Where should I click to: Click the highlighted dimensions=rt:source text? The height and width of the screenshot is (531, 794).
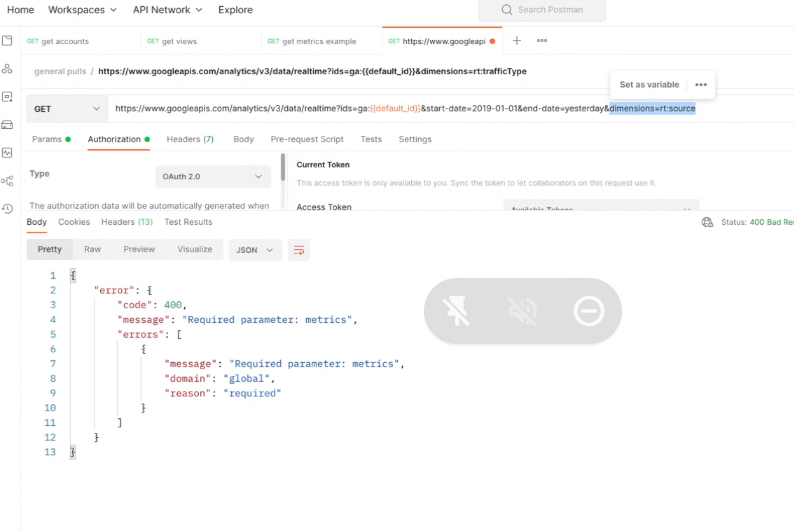(x=652, y=109)
